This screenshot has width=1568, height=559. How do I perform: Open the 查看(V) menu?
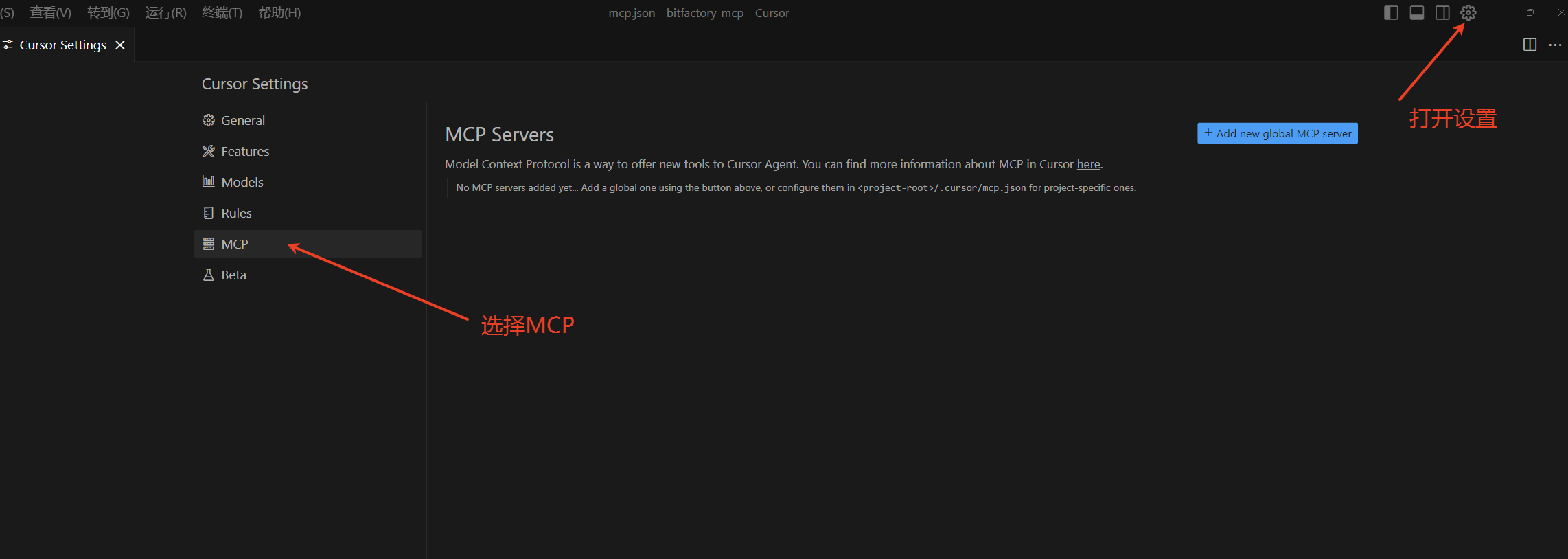coord(51,12)
